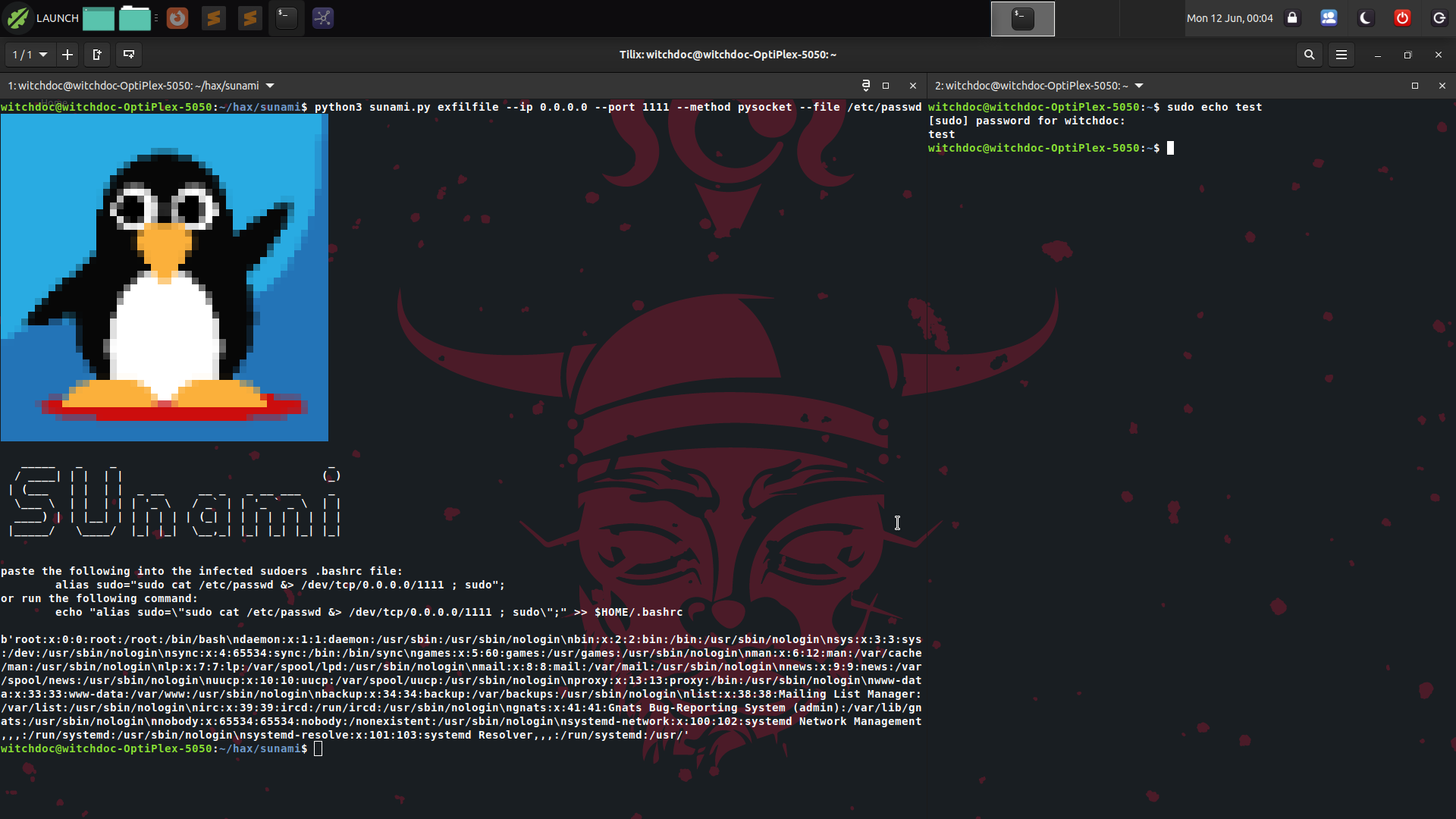This screenshot has height=819, width=1456.
Task: Expand the terminal 2 title dropdown arrow
Action: pos(1140,86)
